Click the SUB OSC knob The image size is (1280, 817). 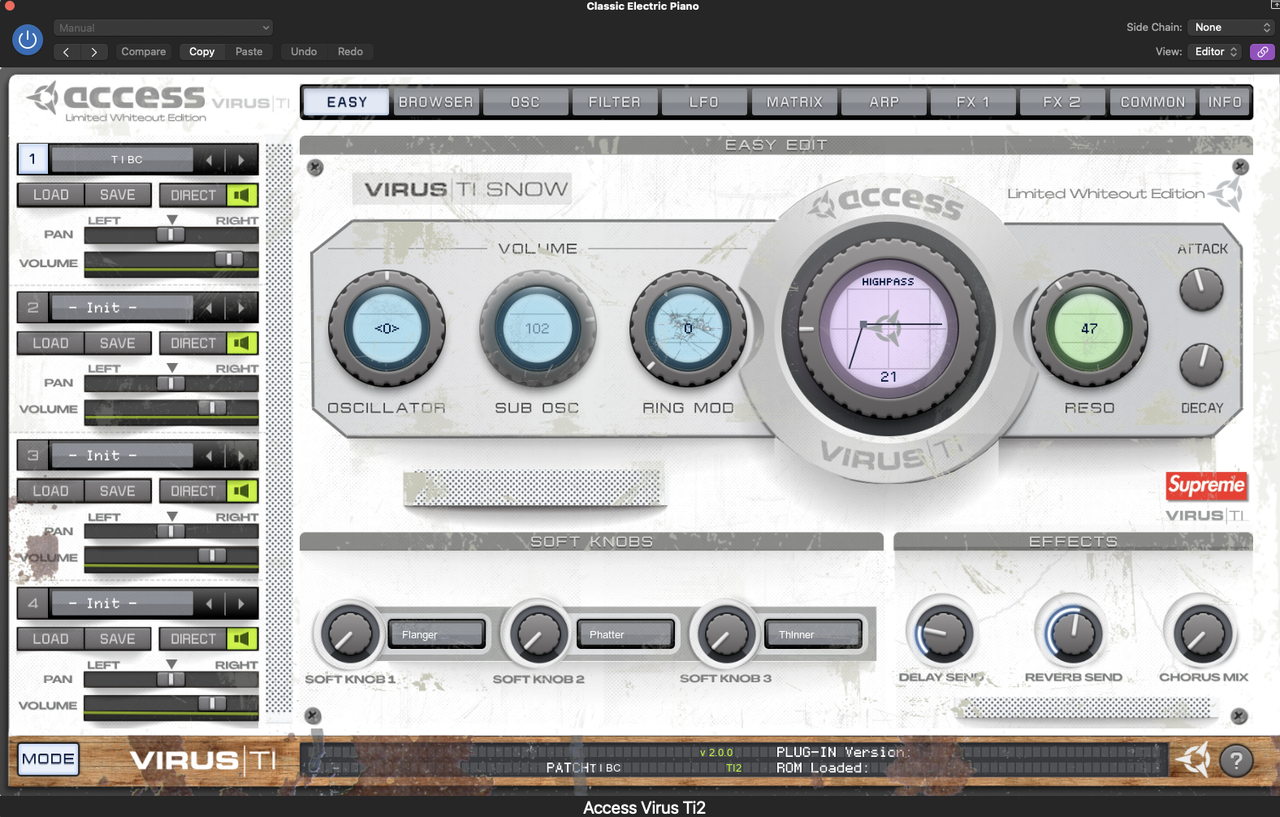(x=537, y=328)
